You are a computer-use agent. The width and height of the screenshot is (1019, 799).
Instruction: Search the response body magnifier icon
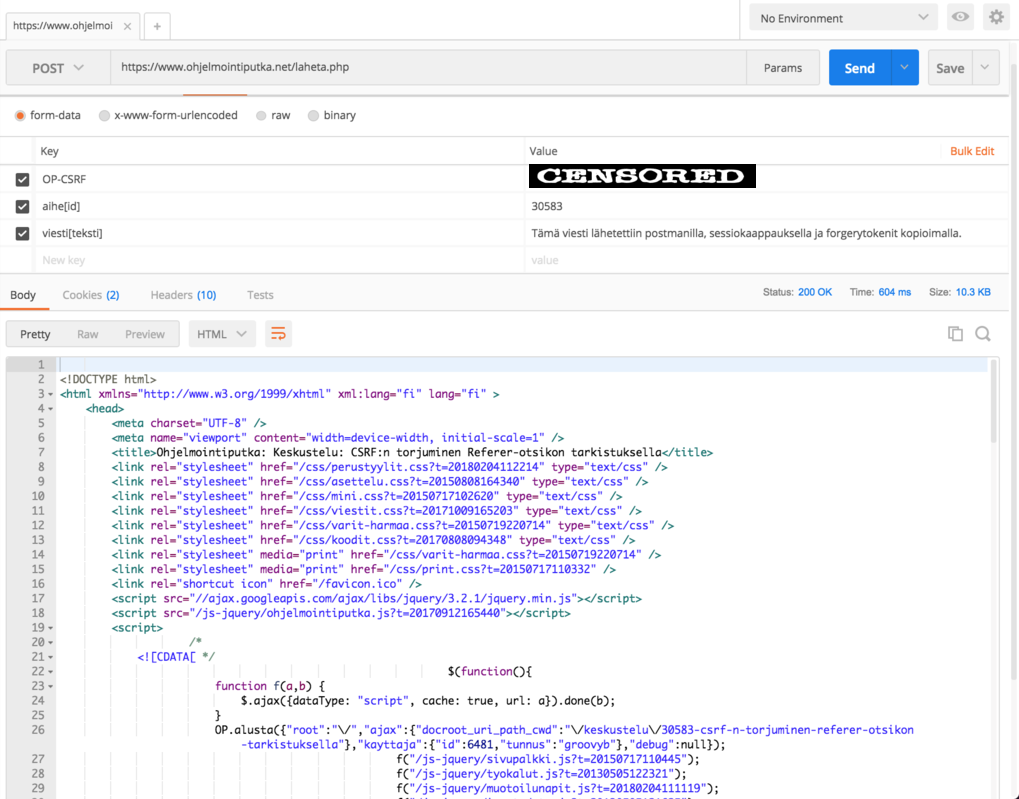click(983, 334)
